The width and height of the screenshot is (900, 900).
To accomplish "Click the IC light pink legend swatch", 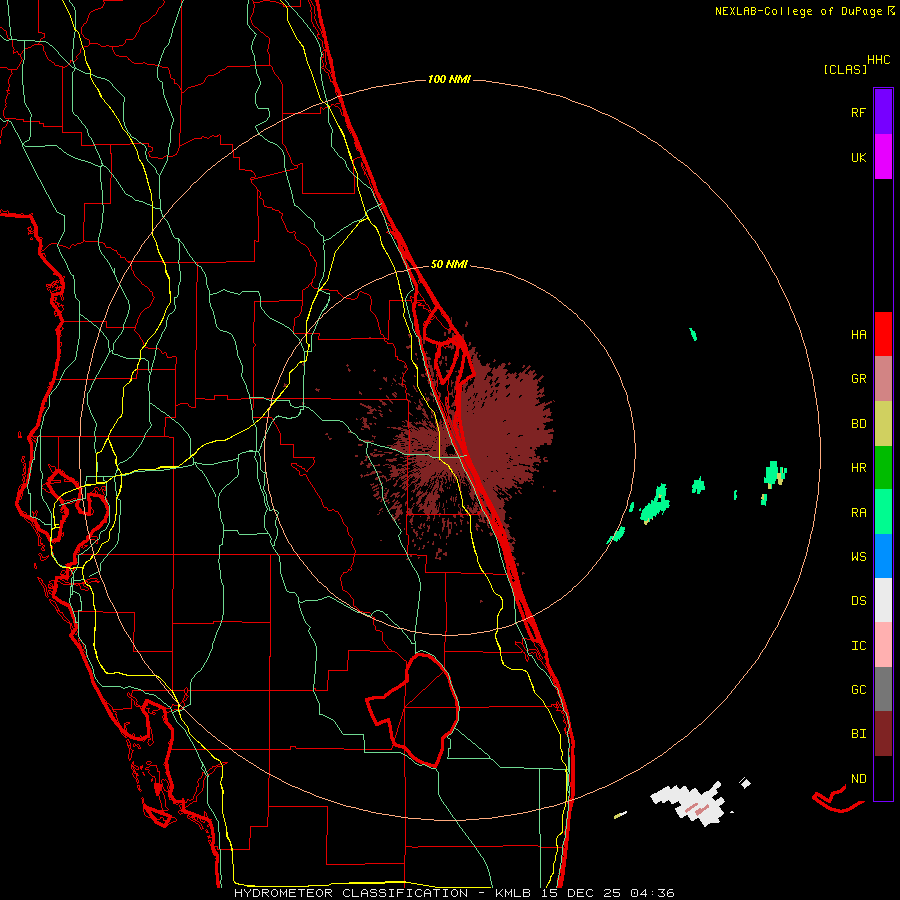I will (883, 645).
